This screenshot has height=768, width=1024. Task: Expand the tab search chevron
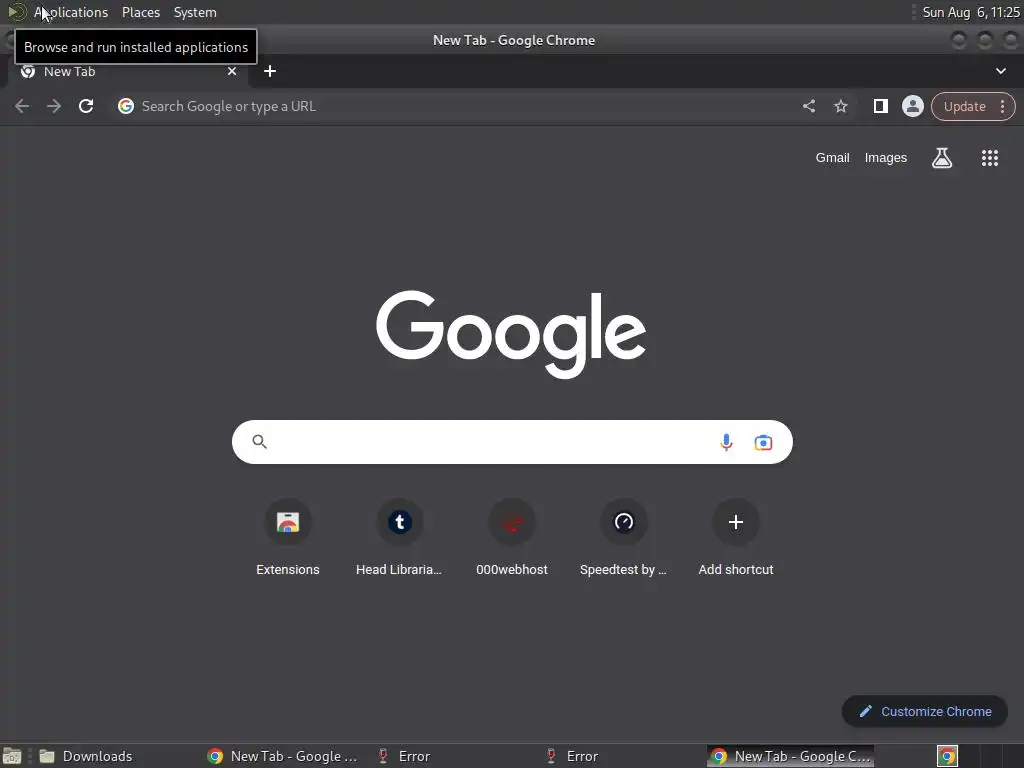[1000, 71]
